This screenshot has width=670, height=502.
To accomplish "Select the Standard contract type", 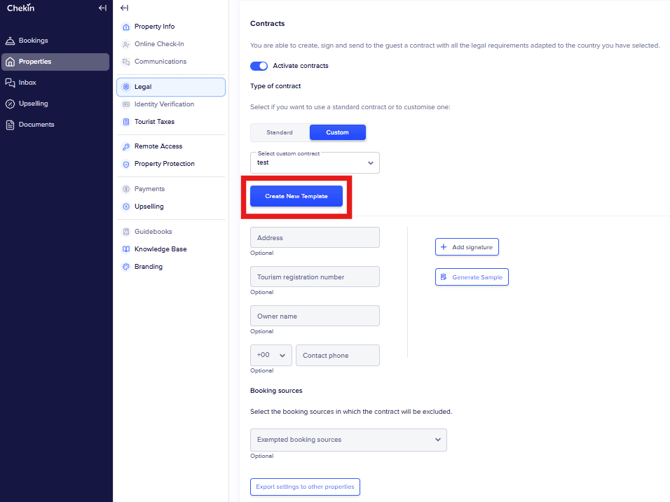I will 280,132.
